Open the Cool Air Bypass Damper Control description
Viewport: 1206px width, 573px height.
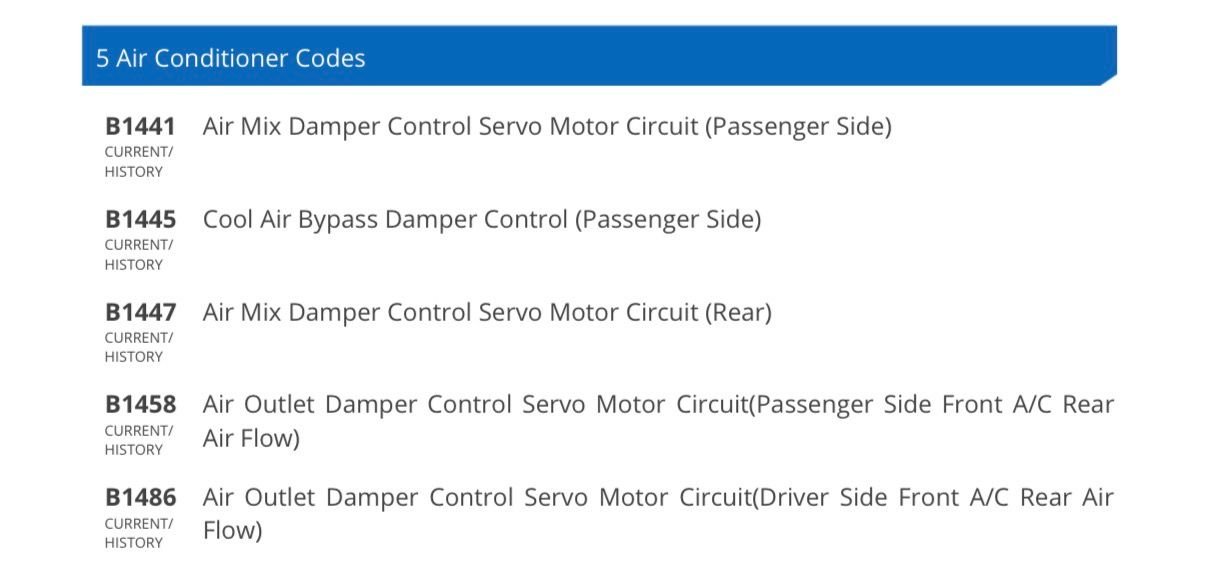(482, 219)
